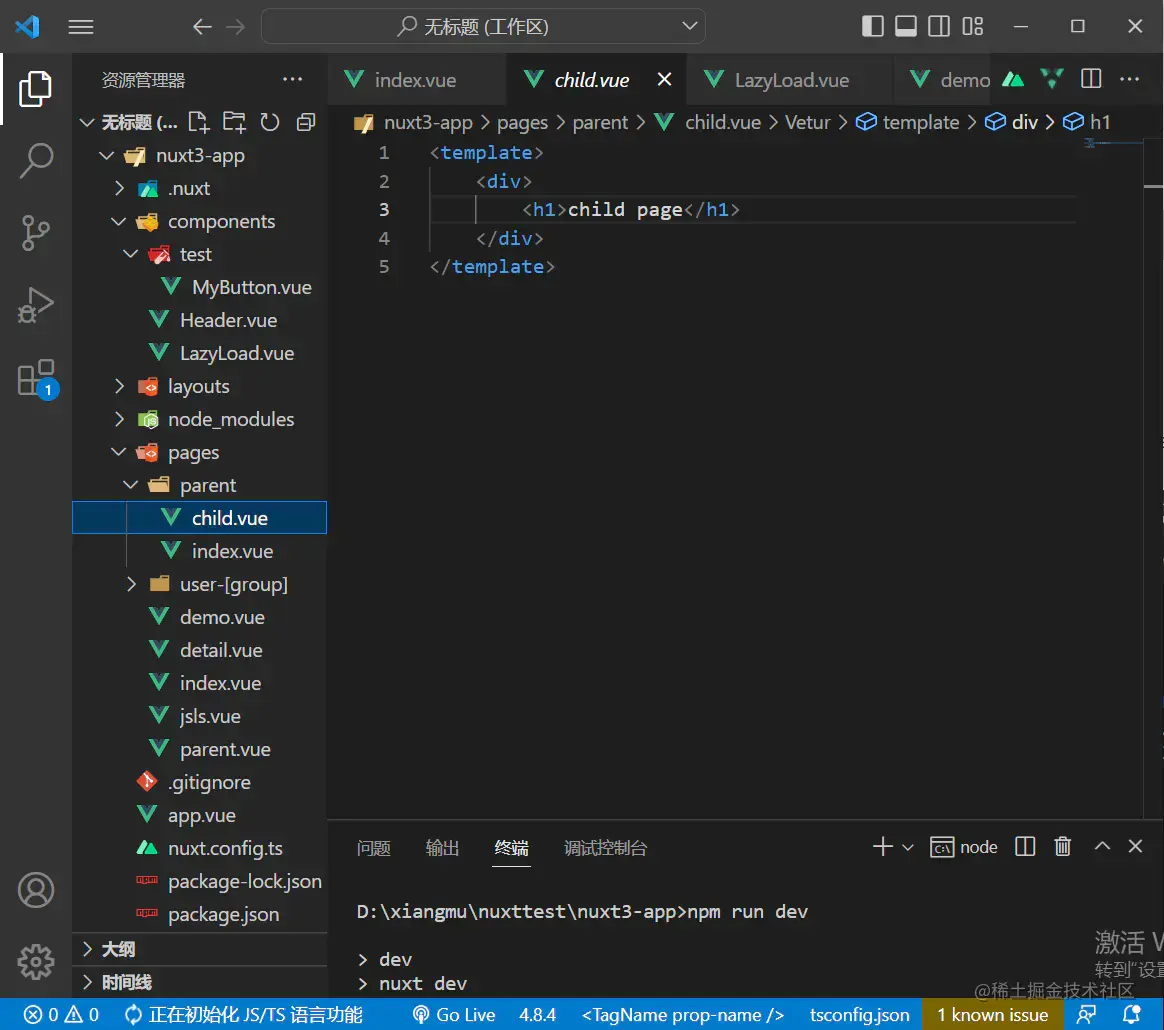Click the feedback icon in status bar
The image size is (1164, 1030).
tap(1086, 1014)
